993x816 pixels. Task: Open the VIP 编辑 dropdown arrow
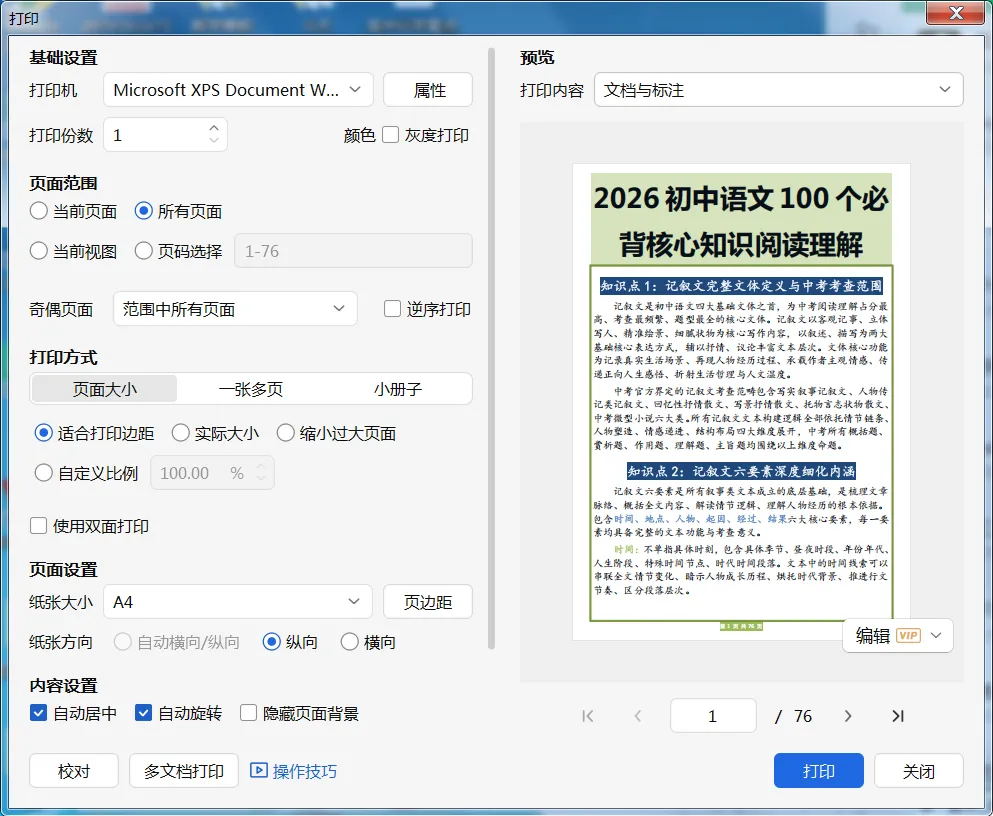pyautogui.click(x=936, y=636)
